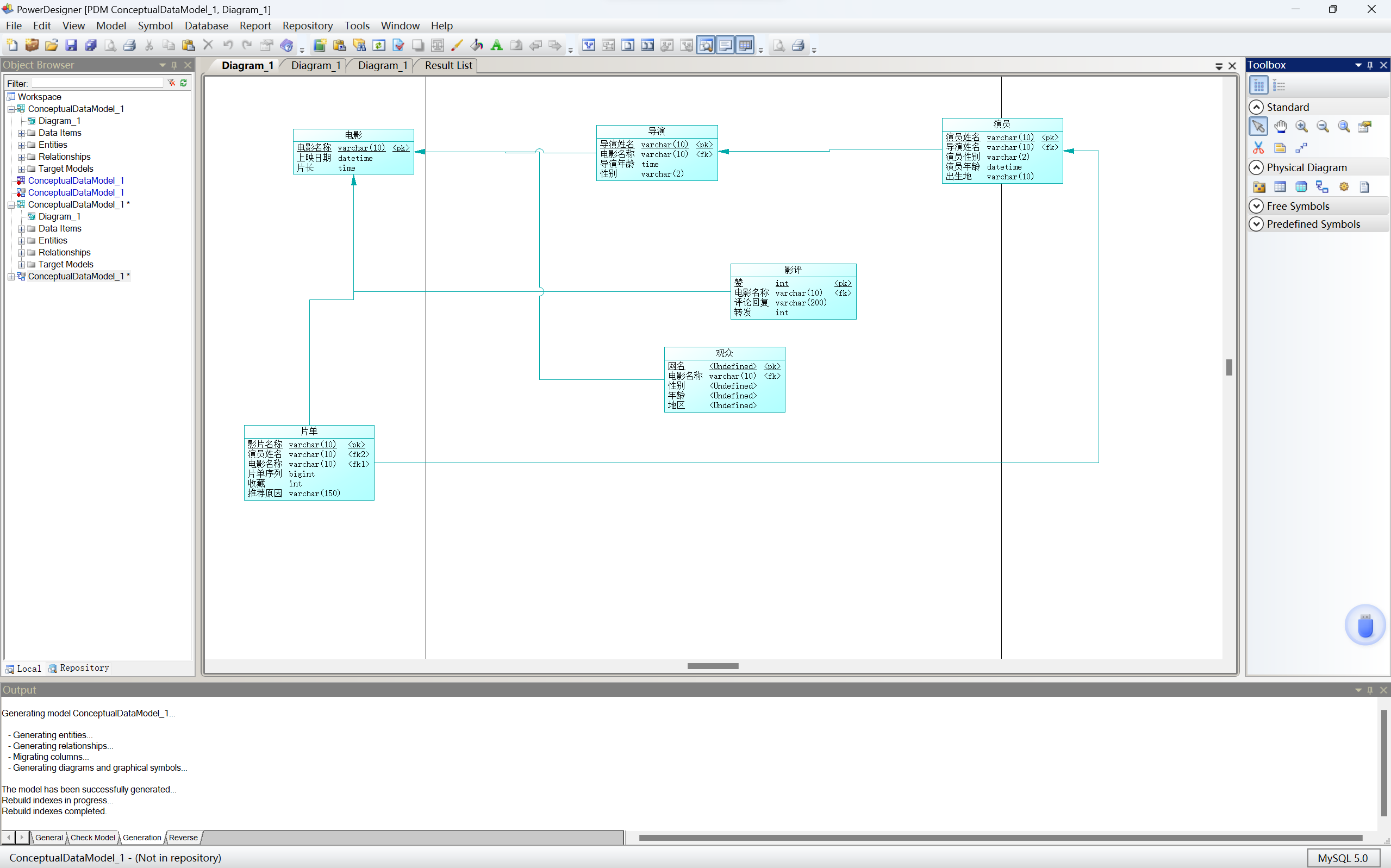Switch to Repository browser tab

(79, 668)
